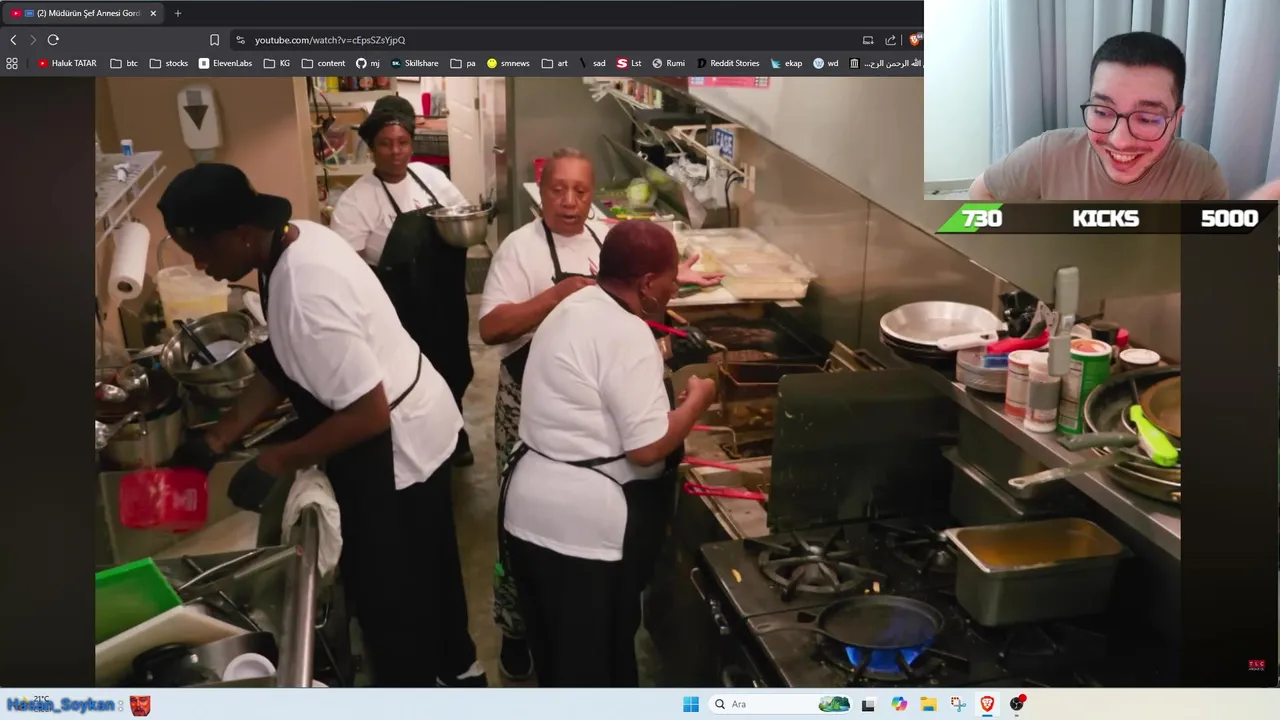Bookmark this page with the bookmark icon
This screenshot has height=720, width=1280.
(x=214, y=40)
